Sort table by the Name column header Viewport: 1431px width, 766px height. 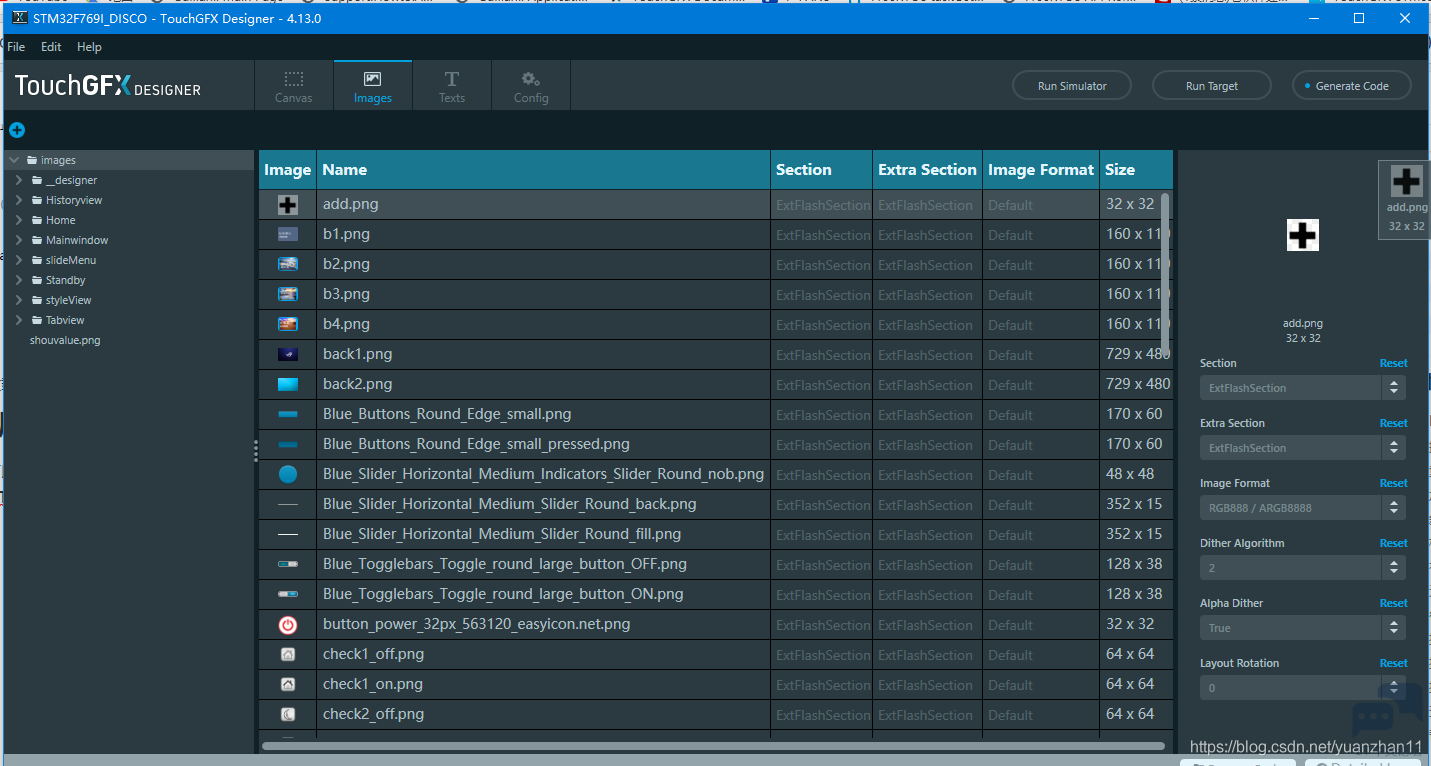click(543, 170)
